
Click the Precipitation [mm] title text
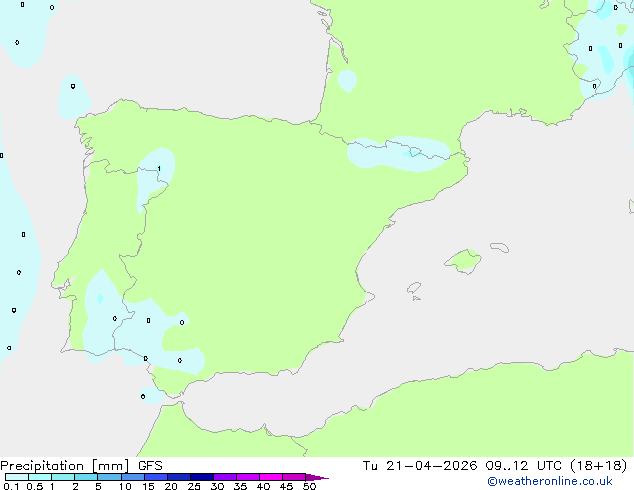(64, 466)
